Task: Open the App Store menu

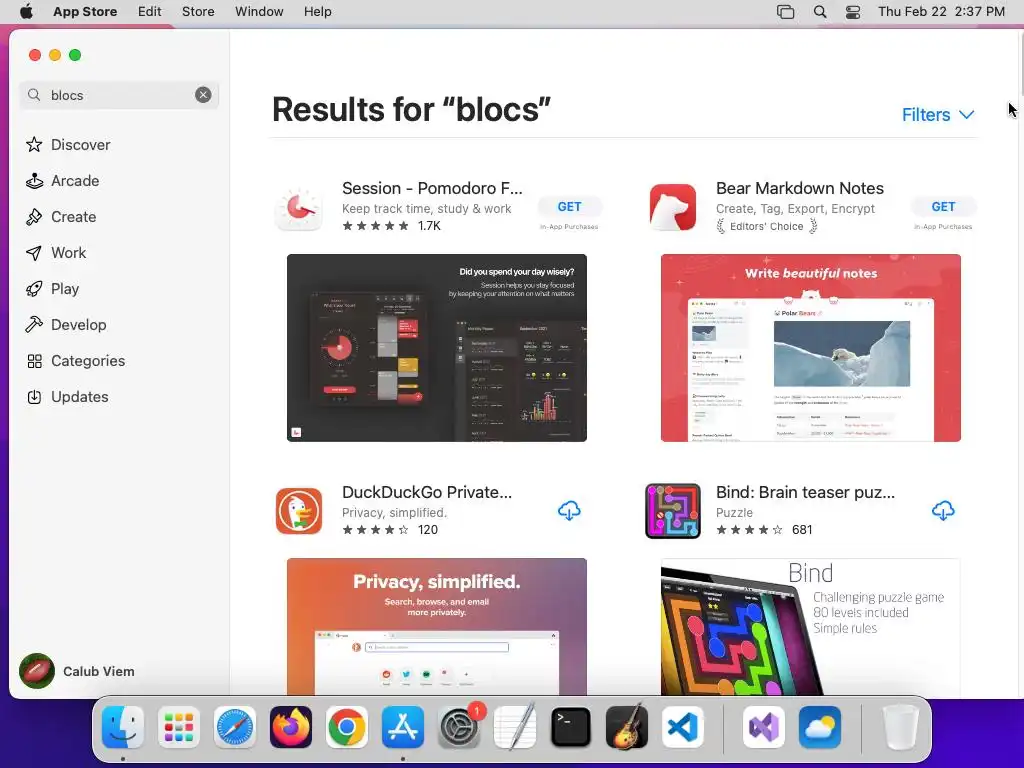Action: click(85, 12)
